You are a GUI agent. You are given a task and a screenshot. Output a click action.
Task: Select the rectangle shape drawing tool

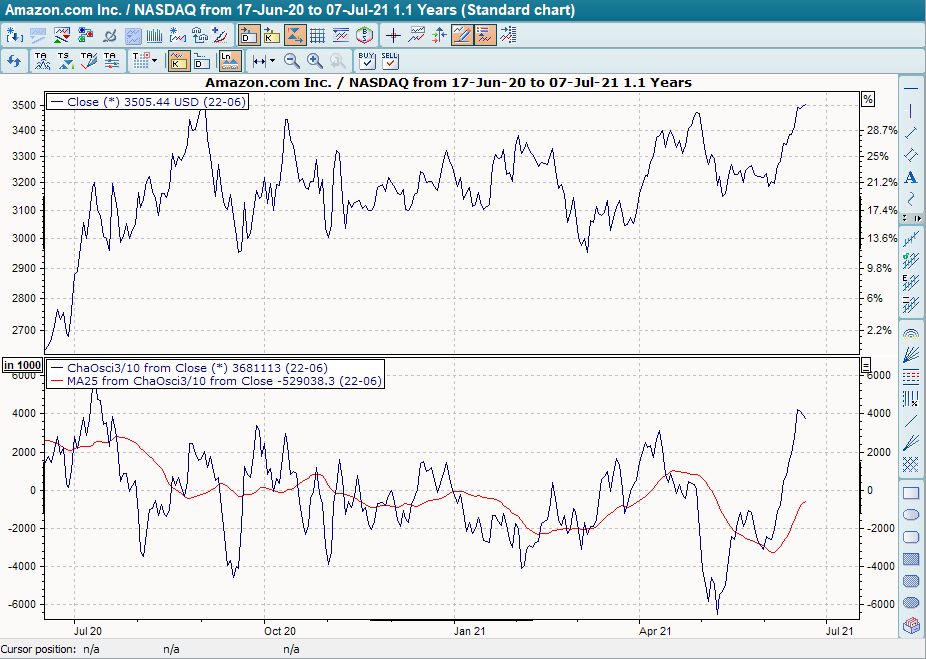[x=911, y=493]
